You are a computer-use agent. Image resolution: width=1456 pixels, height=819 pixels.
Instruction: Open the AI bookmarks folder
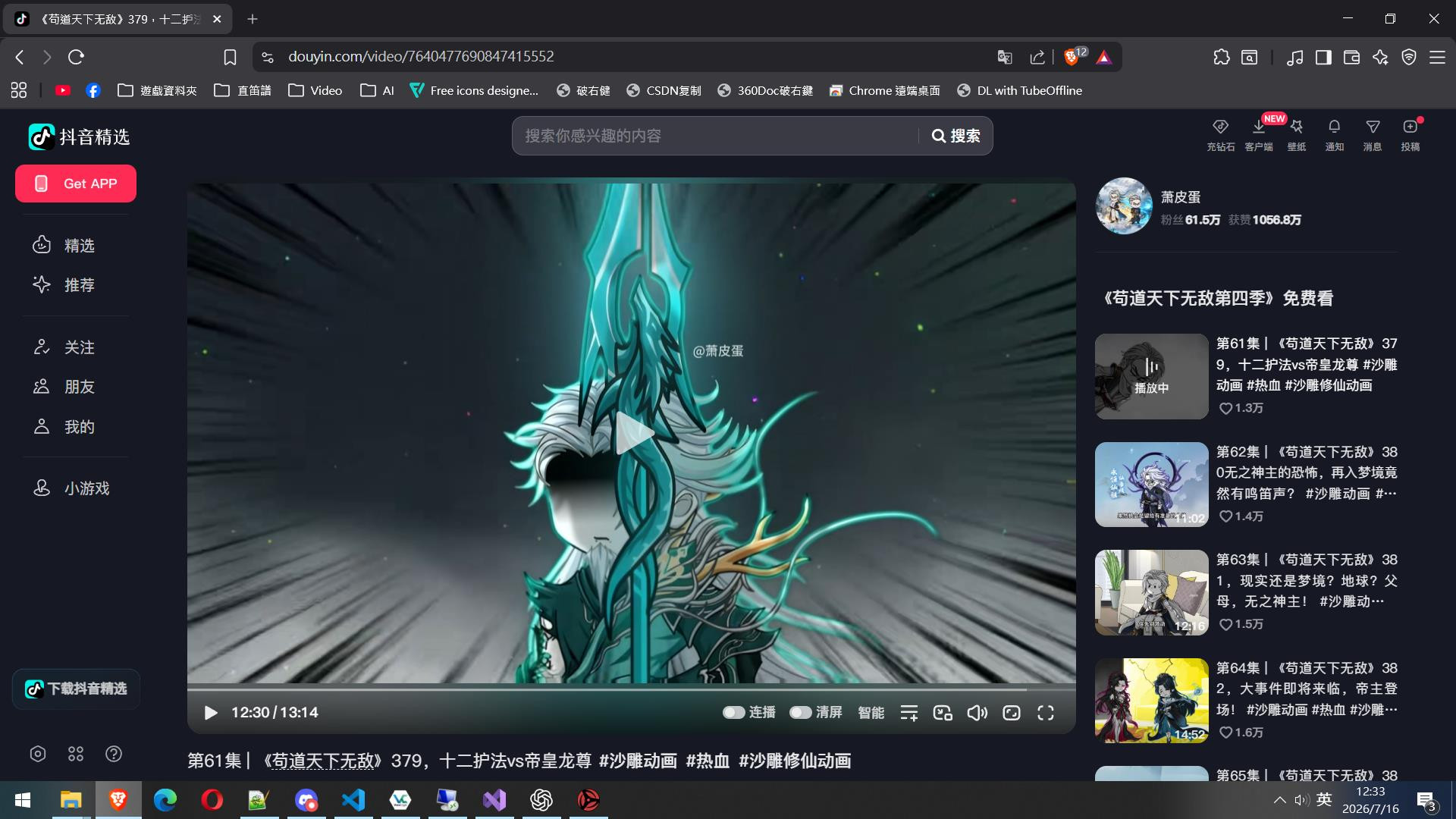[377, 90]
